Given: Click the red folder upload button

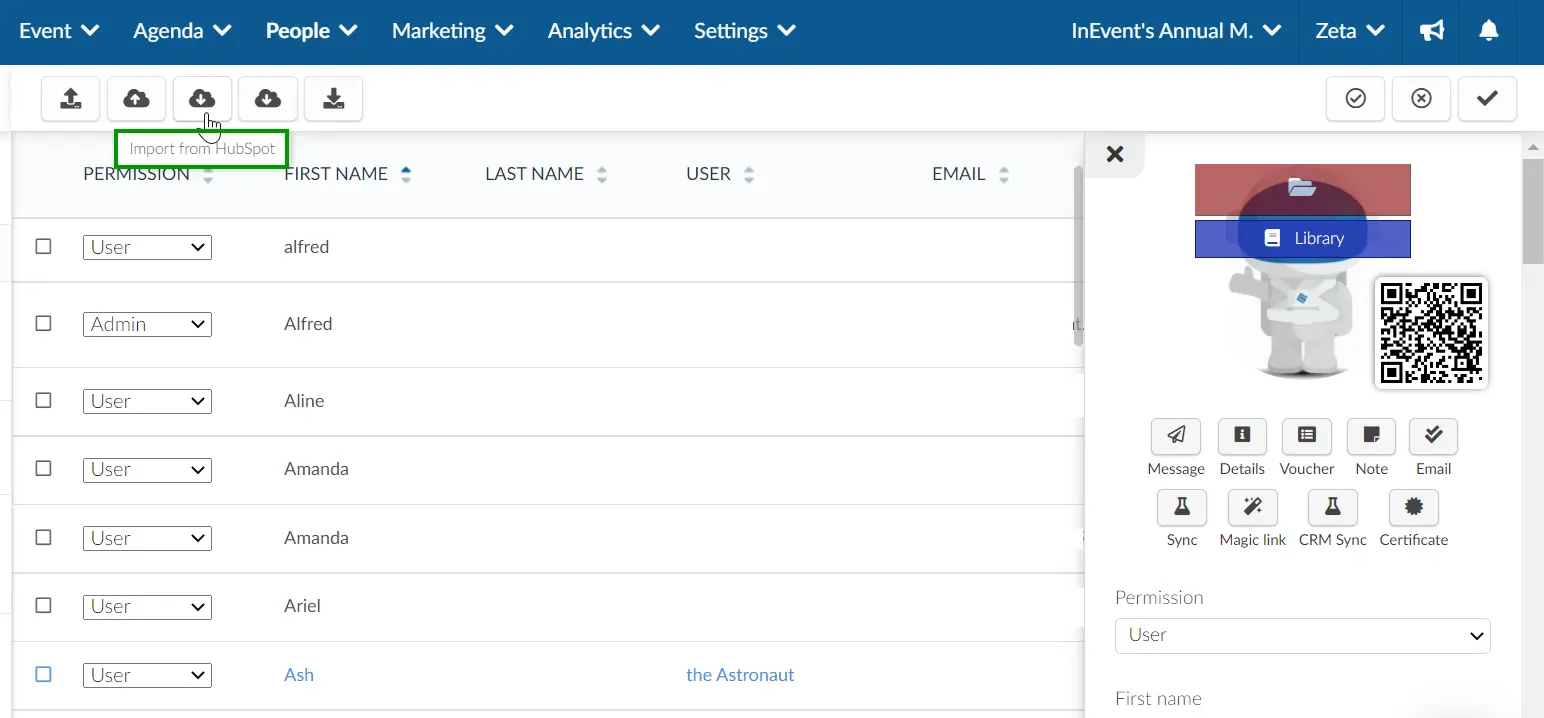Looking at the screenshot, I should [x=1302, y=189].
